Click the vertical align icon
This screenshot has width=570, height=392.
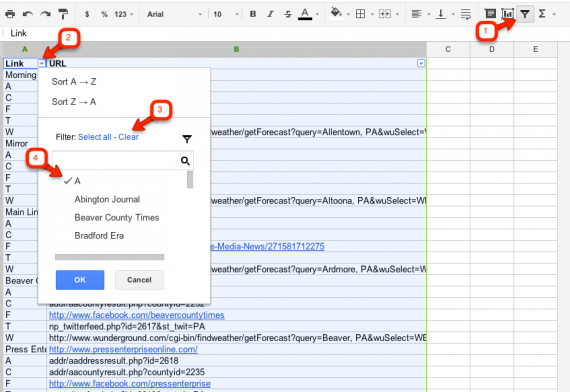pyautogui.click(x=441, y=14)
